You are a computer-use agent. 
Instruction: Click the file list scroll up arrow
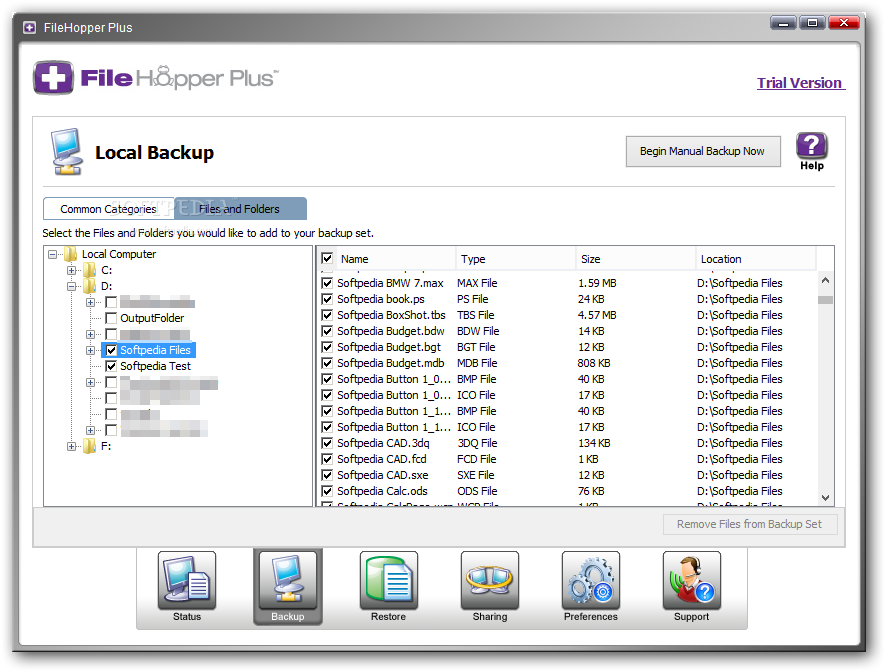(x=825, y=280)
